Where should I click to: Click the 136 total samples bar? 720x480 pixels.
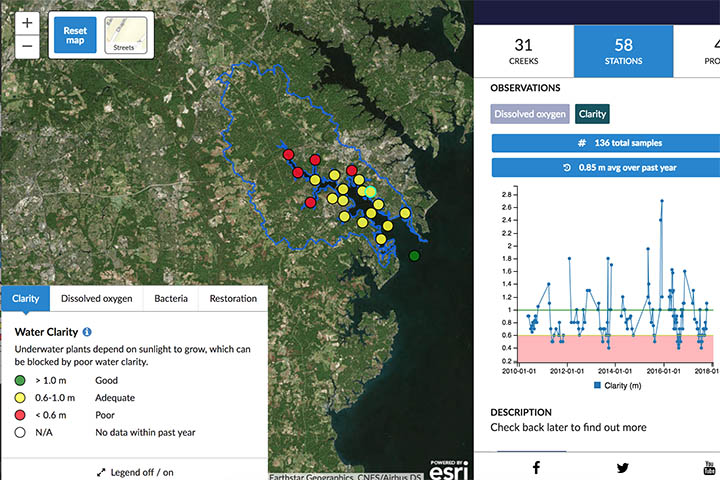coord(606,143)
